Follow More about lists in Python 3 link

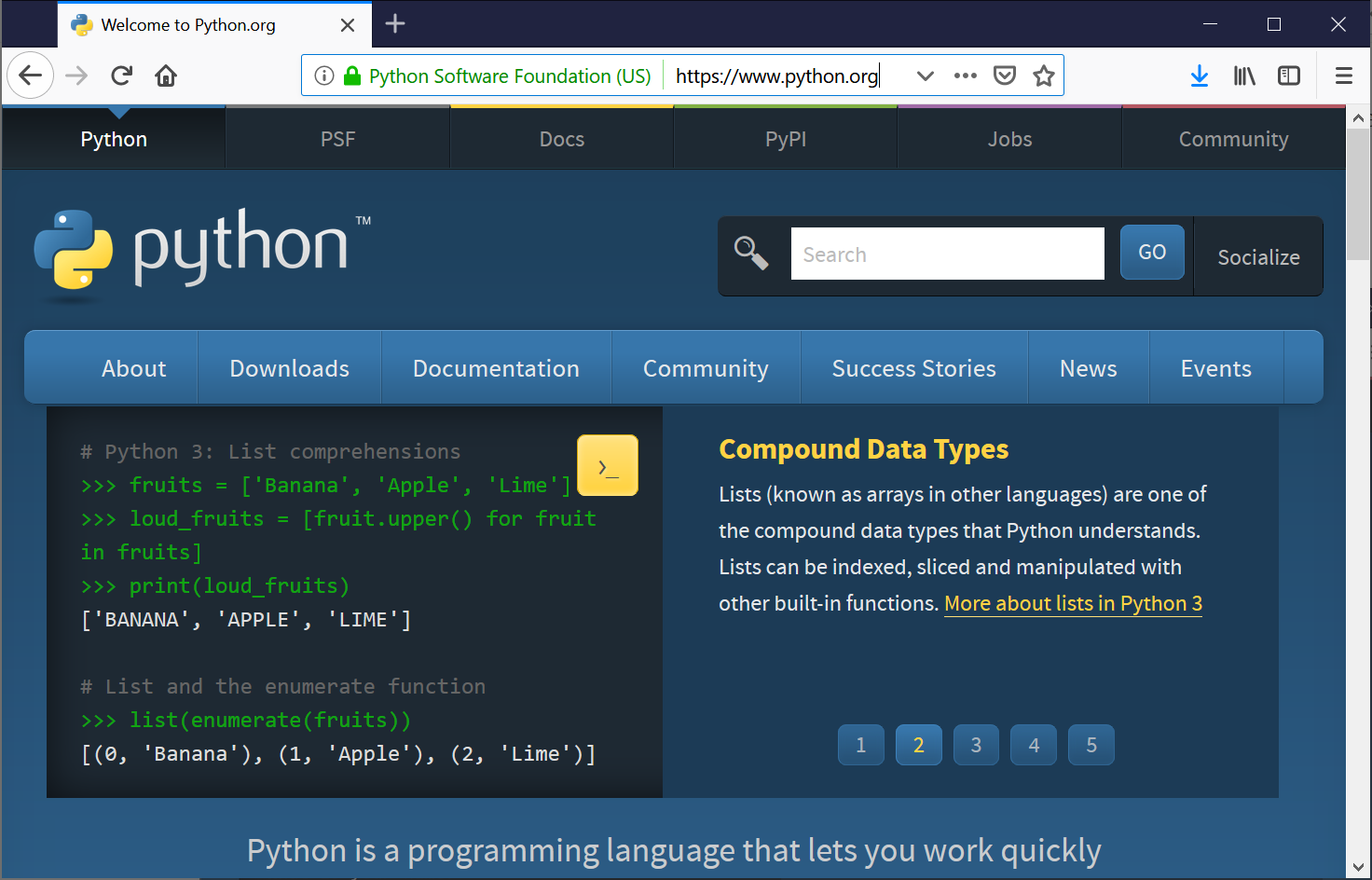click(1073, 603)
